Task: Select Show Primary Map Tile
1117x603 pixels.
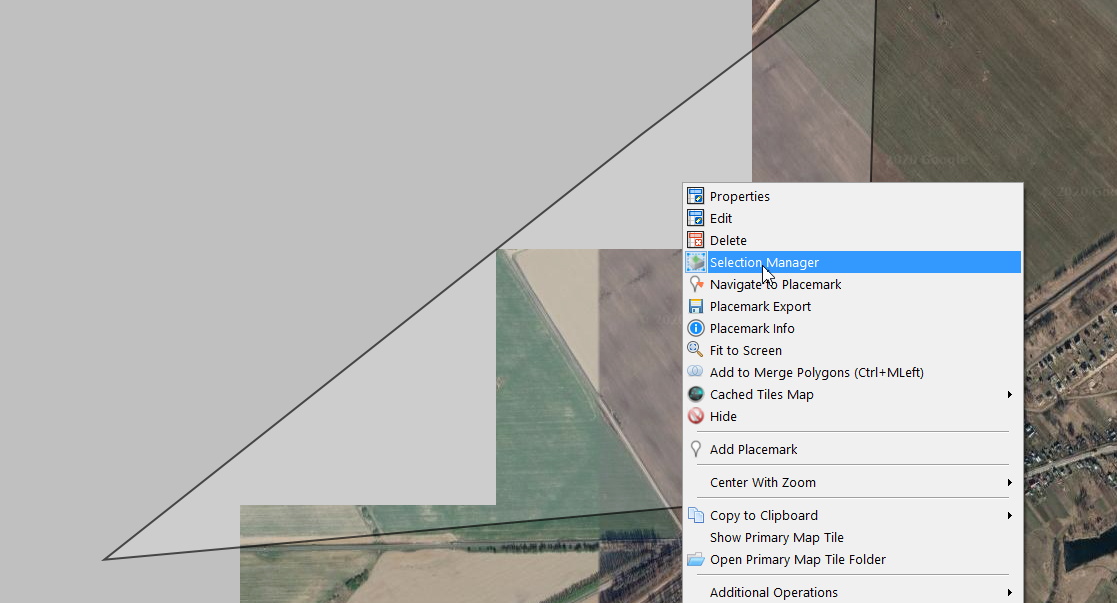Action: 776,538
